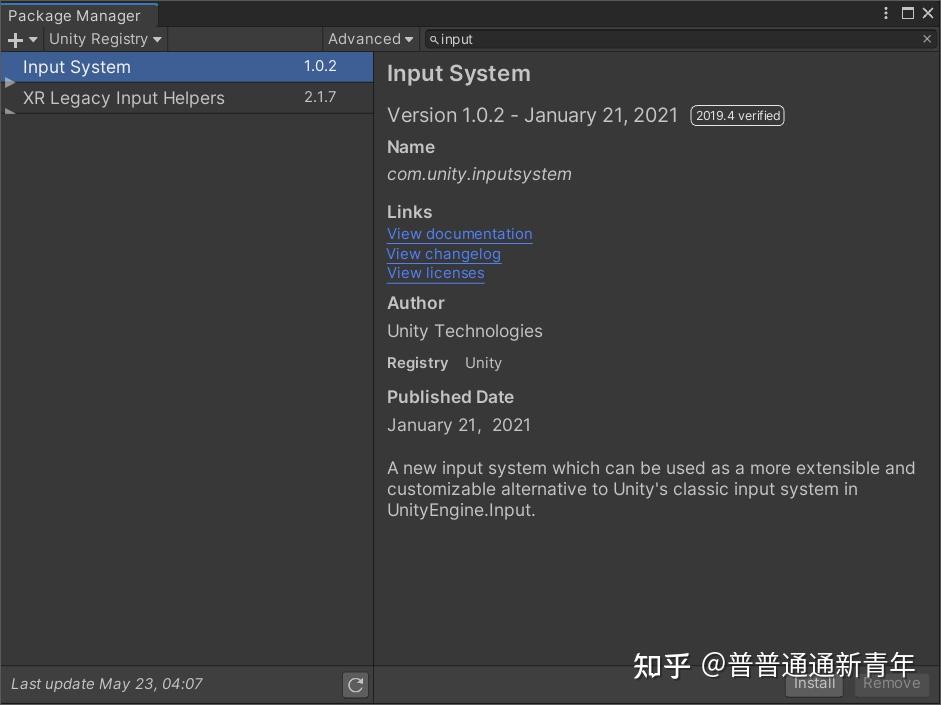Click the View changelog link
941x705 pixels.
pos(443,253)
